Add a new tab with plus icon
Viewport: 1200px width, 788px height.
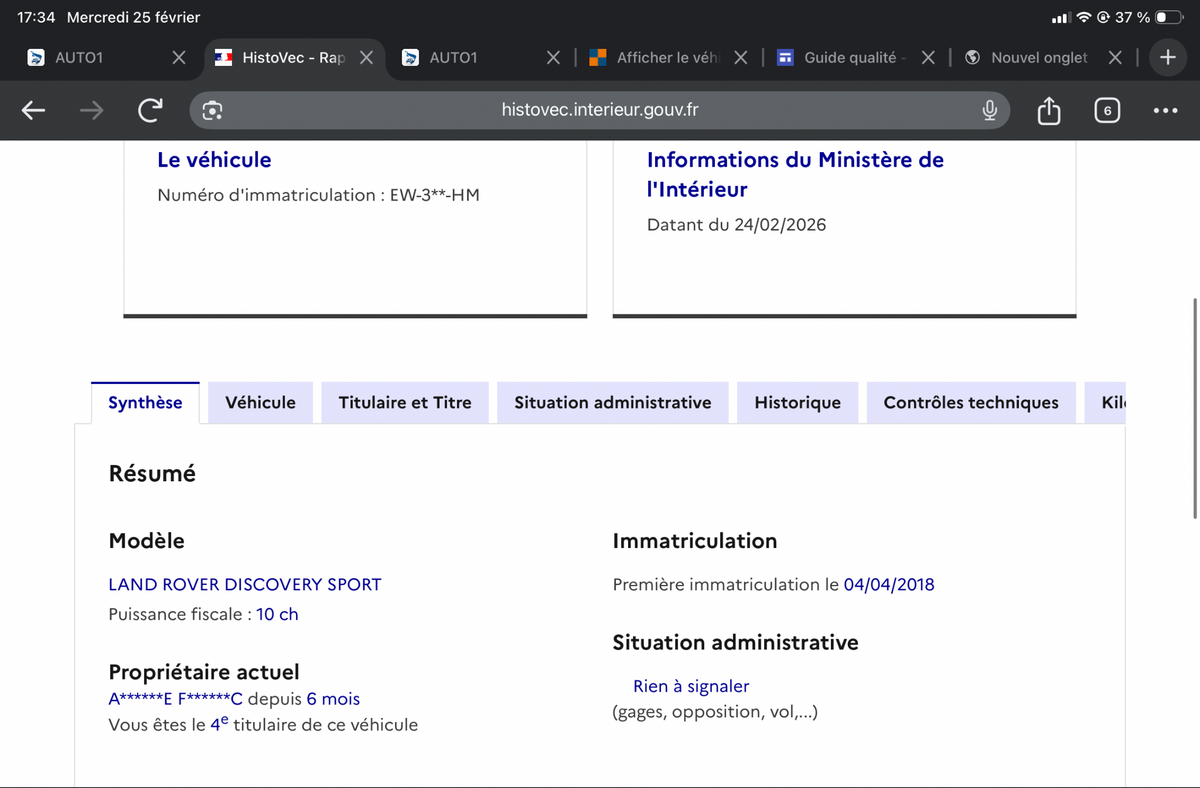point(1166,57)
